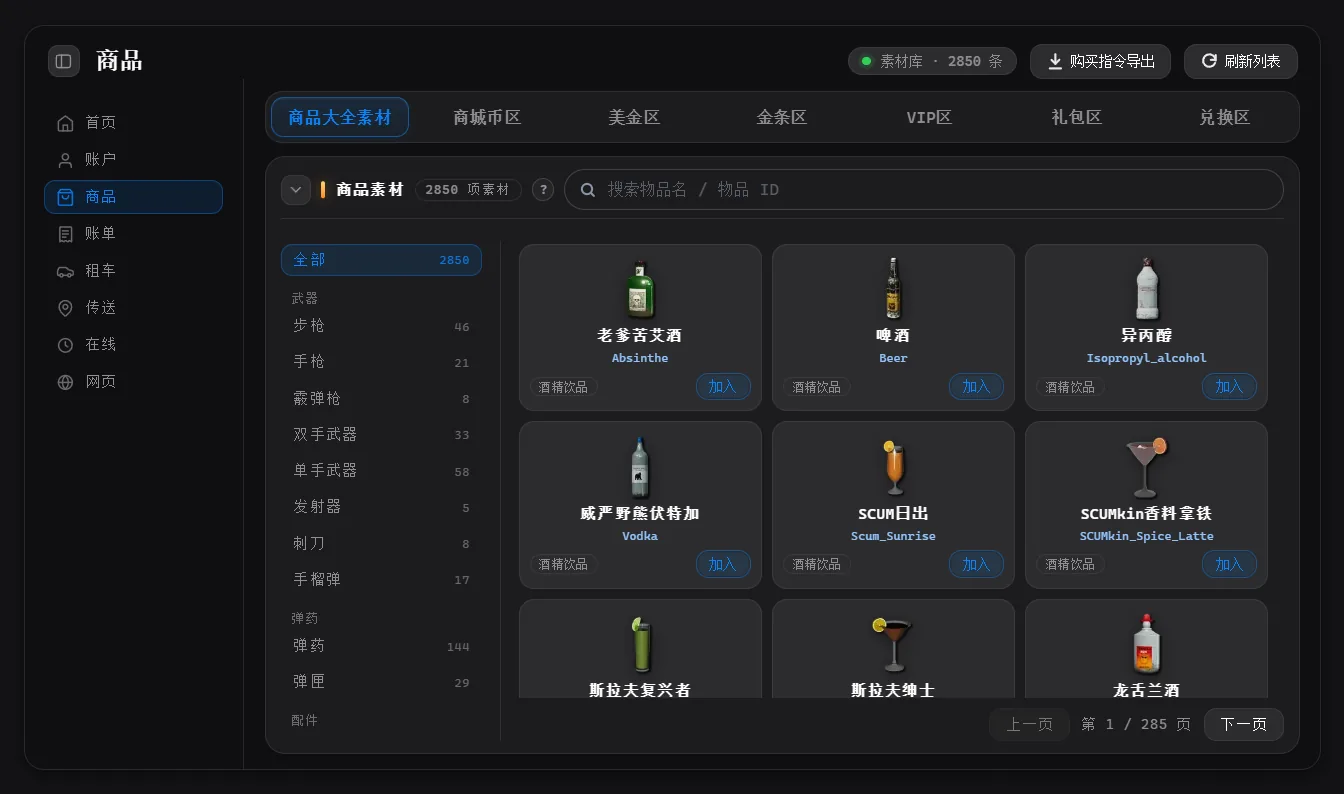The width and height of the screenshot is (1344, 794).
Task: Open 网页 web page item
Action: click(133, 382)
